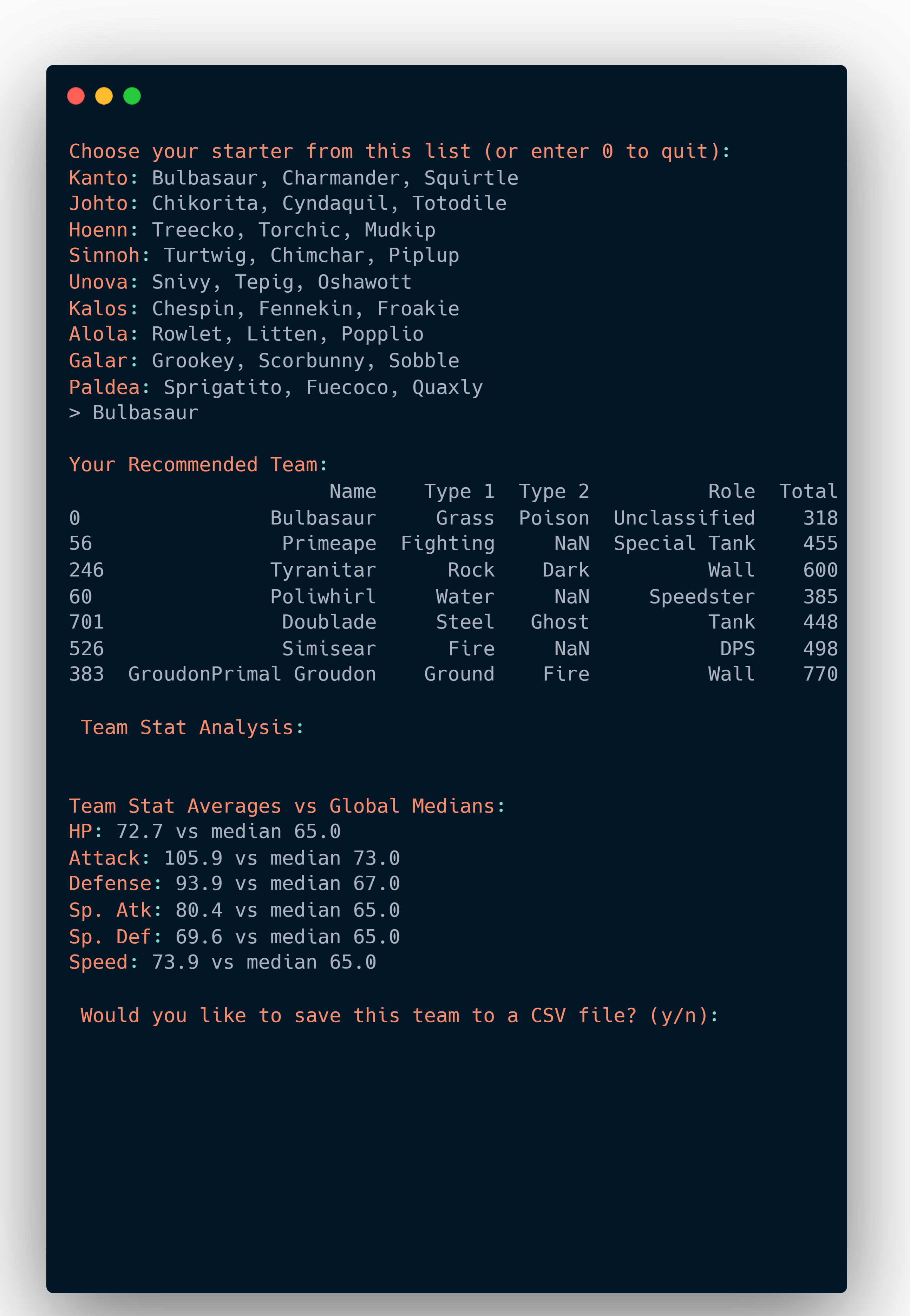
Task: Select the Kanto region label
Action: pos(98,178)
